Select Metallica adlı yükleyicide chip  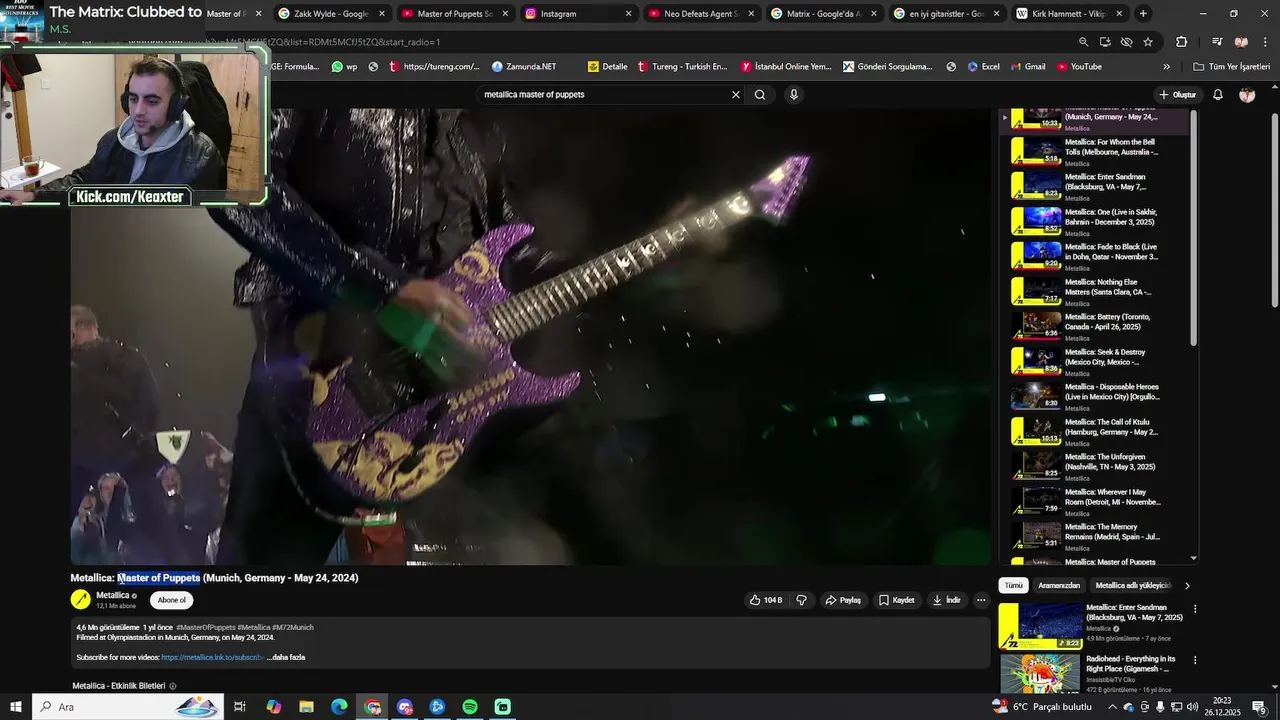coord(1133,585)
